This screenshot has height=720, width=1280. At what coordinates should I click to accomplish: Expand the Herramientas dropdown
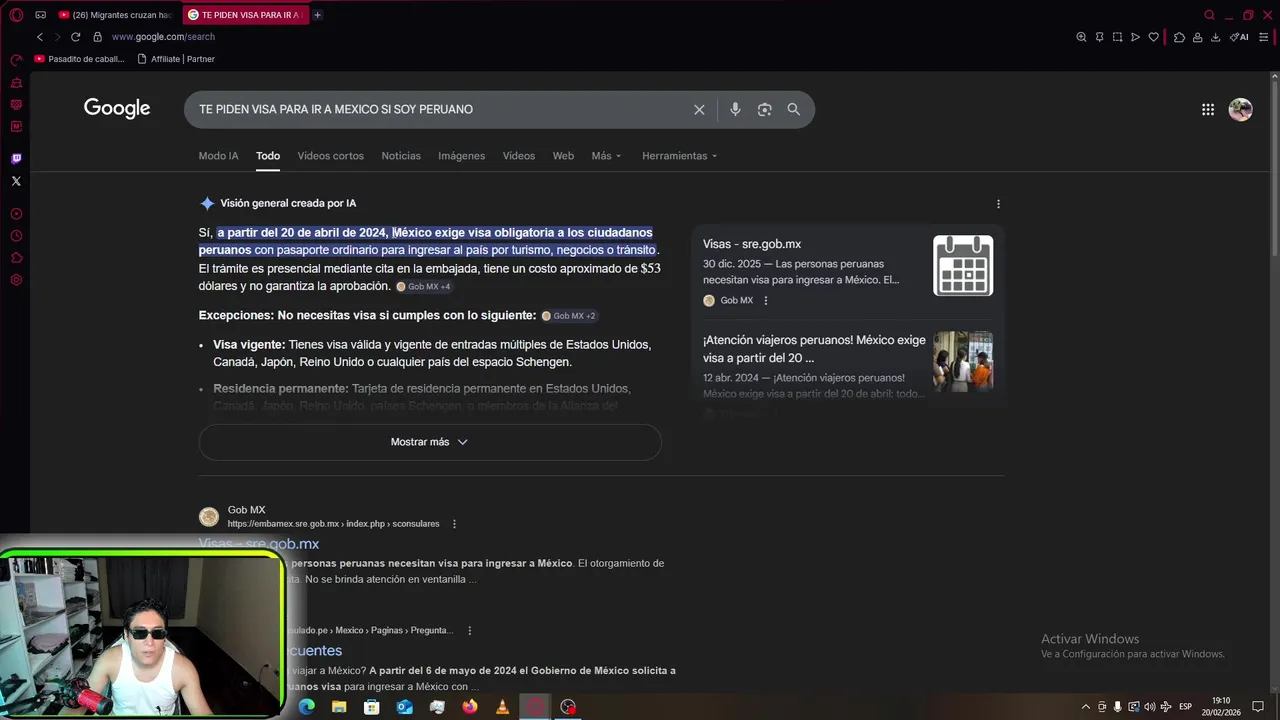coord(679,156)
